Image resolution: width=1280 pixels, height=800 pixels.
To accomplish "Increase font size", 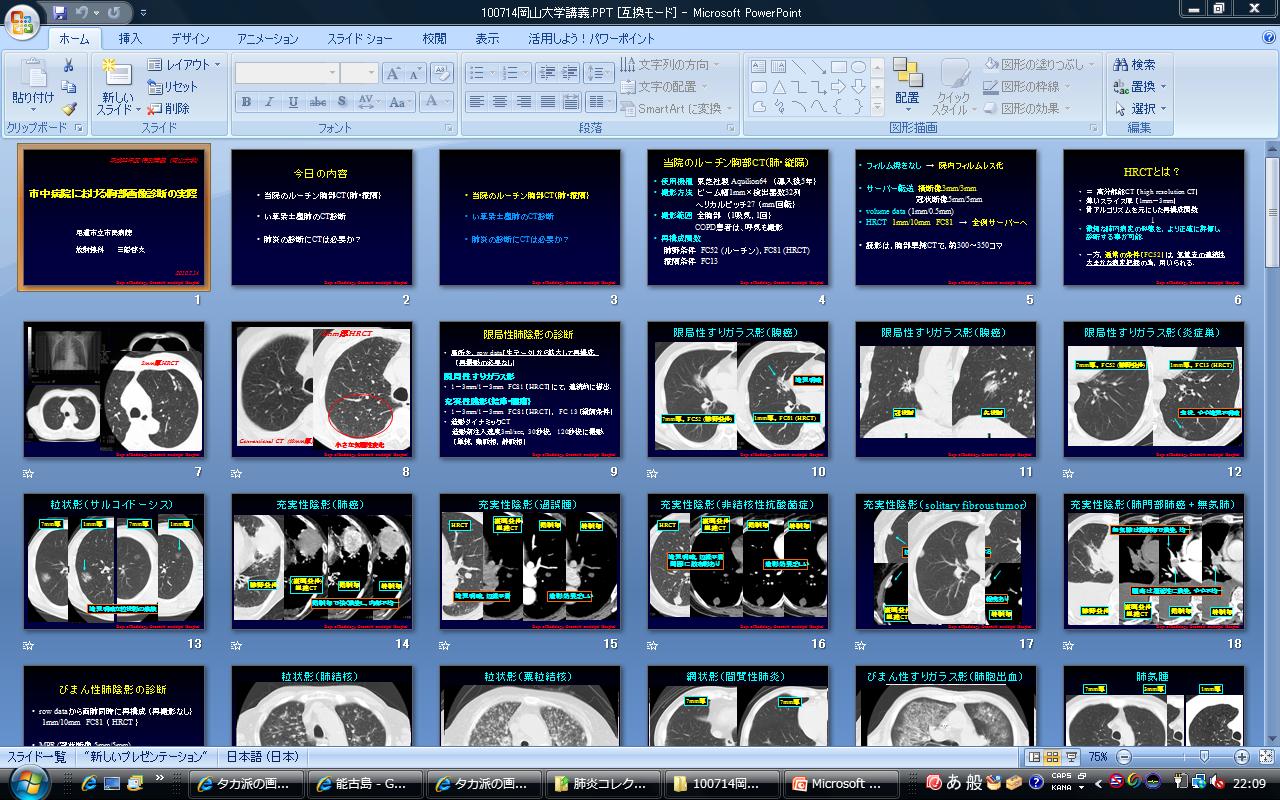I will coord(394,74).
